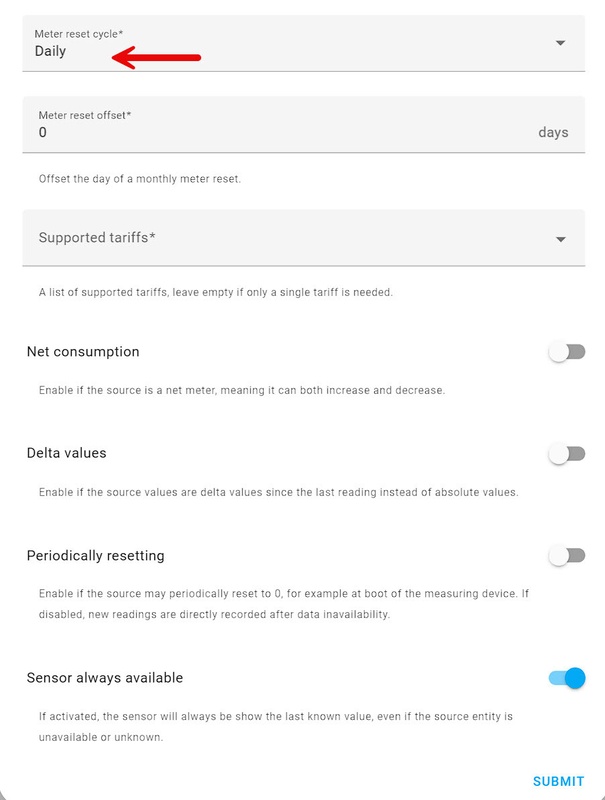Click the Periodically resetting label text

pyautogui.click(x=95, y=555)
